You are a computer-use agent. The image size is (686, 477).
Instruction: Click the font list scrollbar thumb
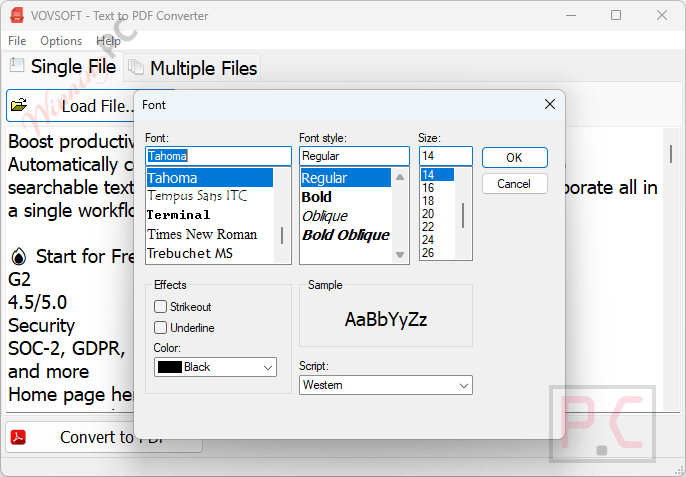coord(282,235)
